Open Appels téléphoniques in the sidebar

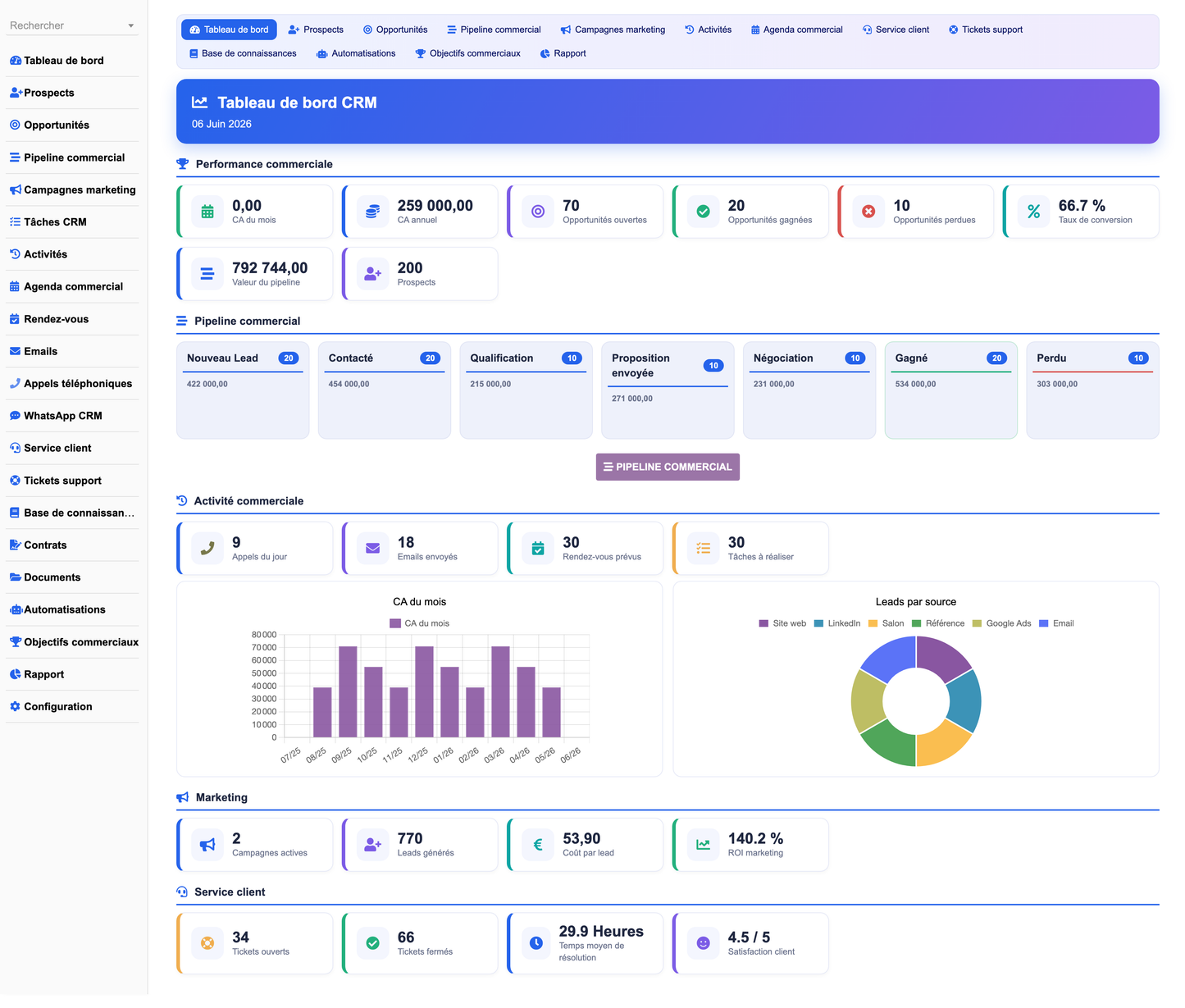tap(72, 384)
